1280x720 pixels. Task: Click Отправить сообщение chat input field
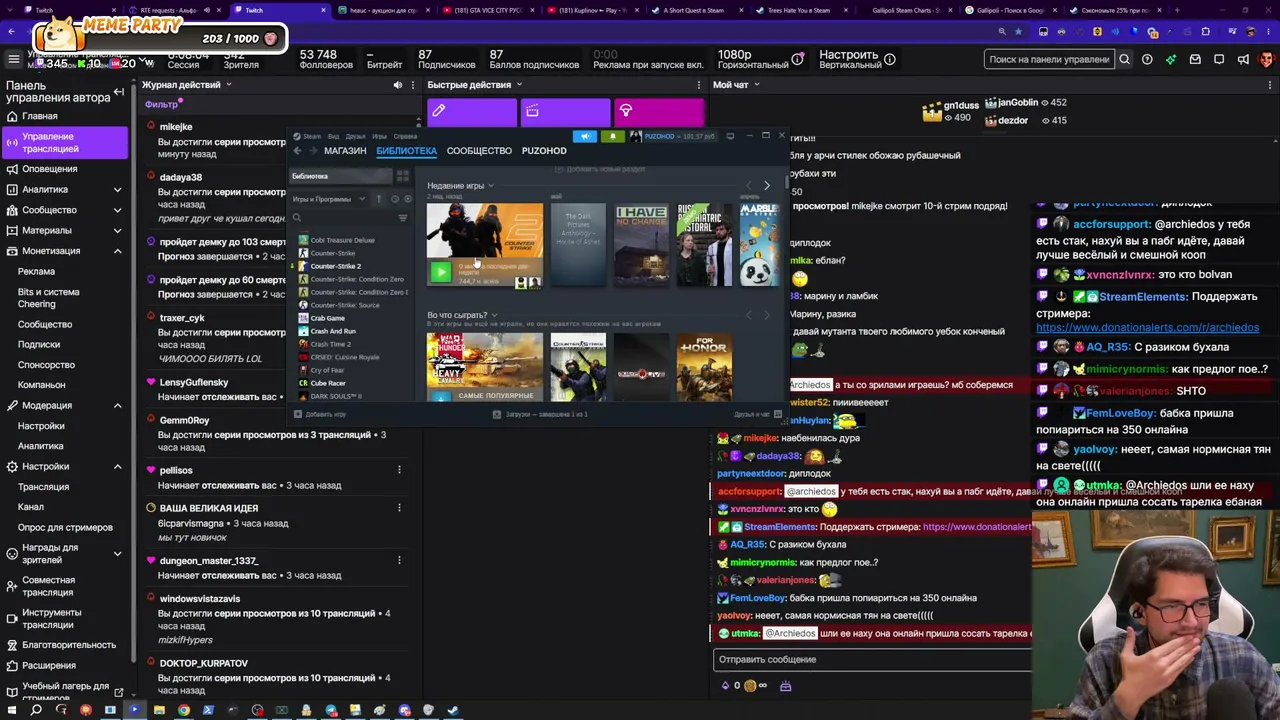click(872, 660)
